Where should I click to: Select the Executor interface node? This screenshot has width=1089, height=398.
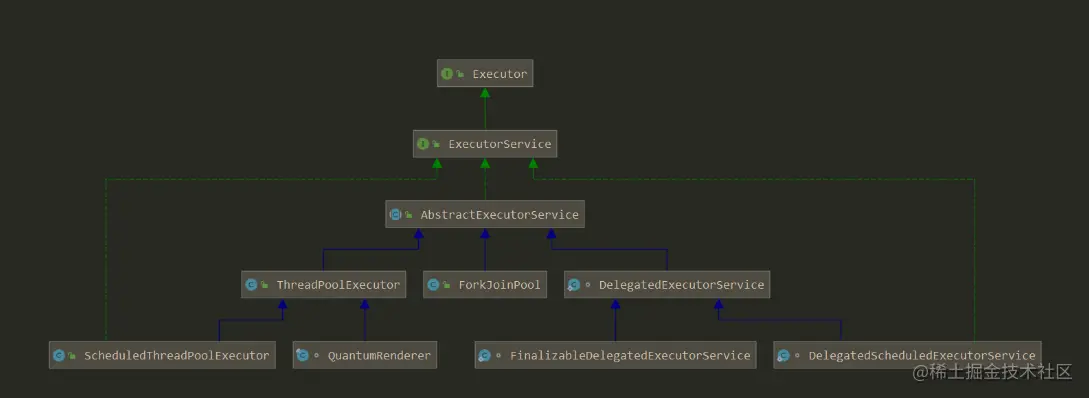pos(485,73)
